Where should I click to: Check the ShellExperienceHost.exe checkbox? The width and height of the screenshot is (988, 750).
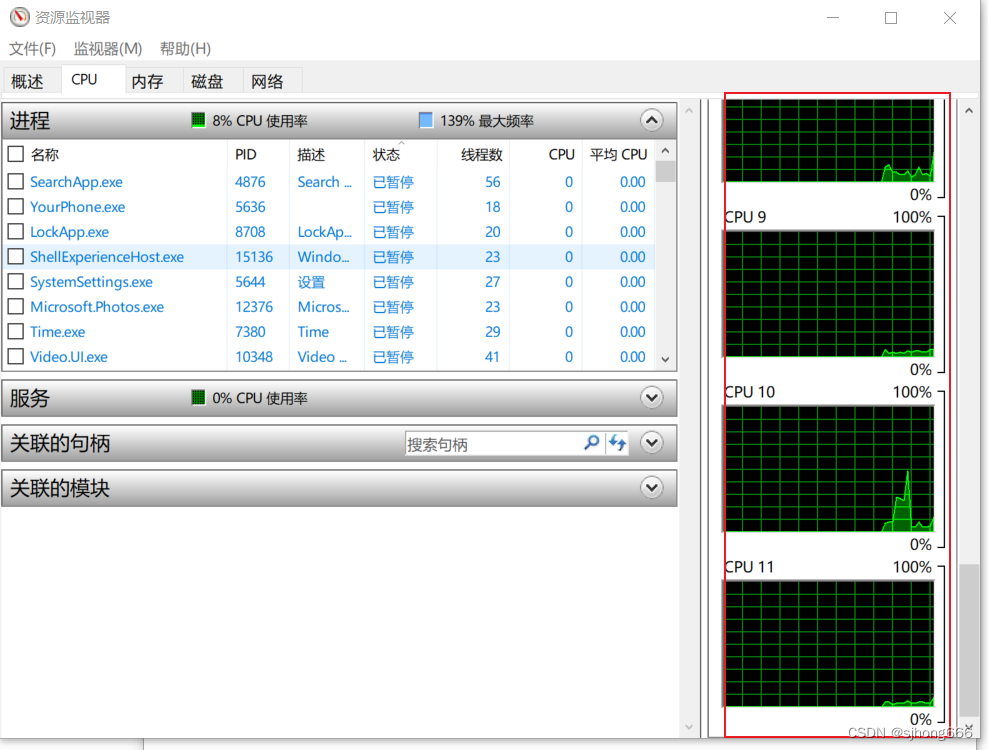pos(16,257)
